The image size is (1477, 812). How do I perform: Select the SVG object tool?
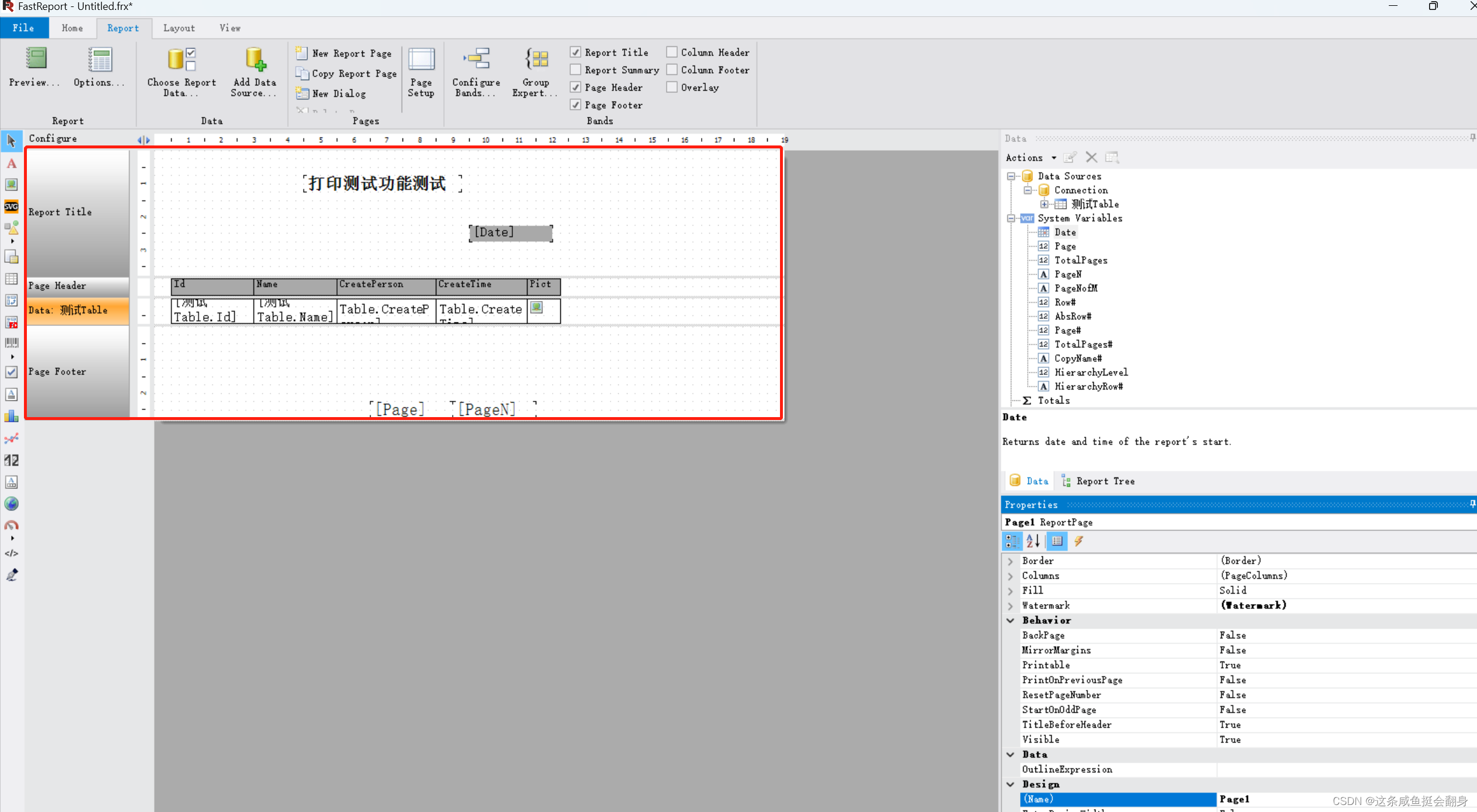[x=12, y=206]
